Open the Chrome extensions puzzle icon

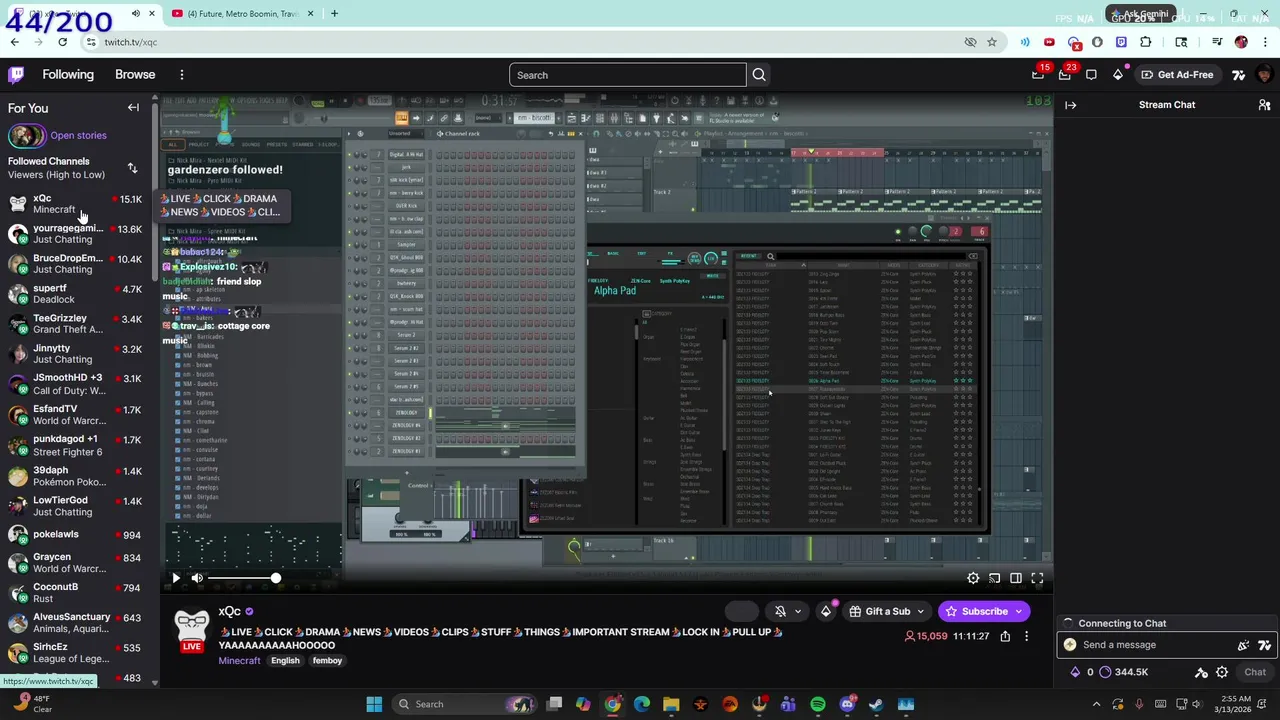[x=1146, y=42]
